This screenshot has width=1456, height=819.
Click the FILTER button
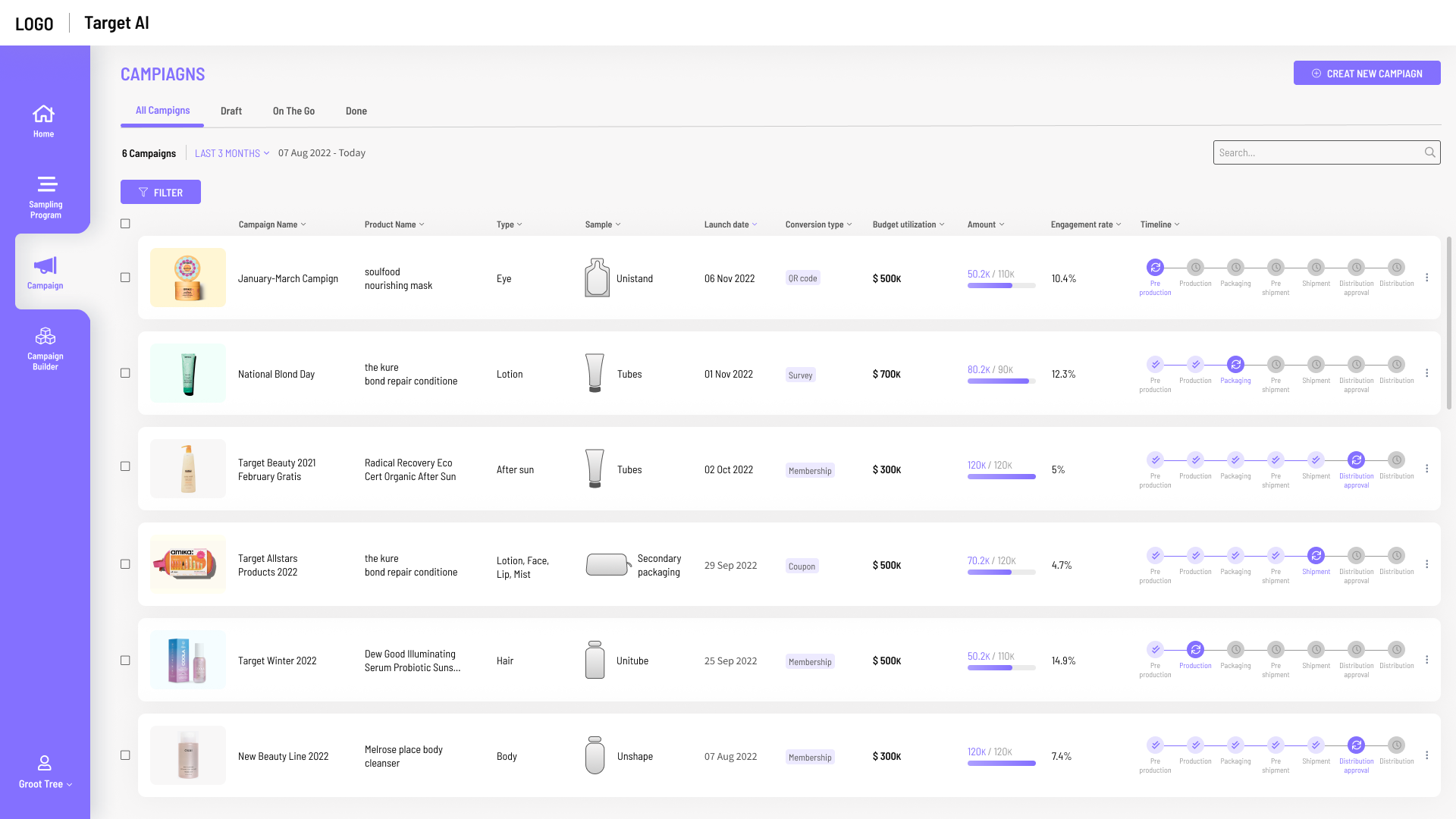point(161,192)
